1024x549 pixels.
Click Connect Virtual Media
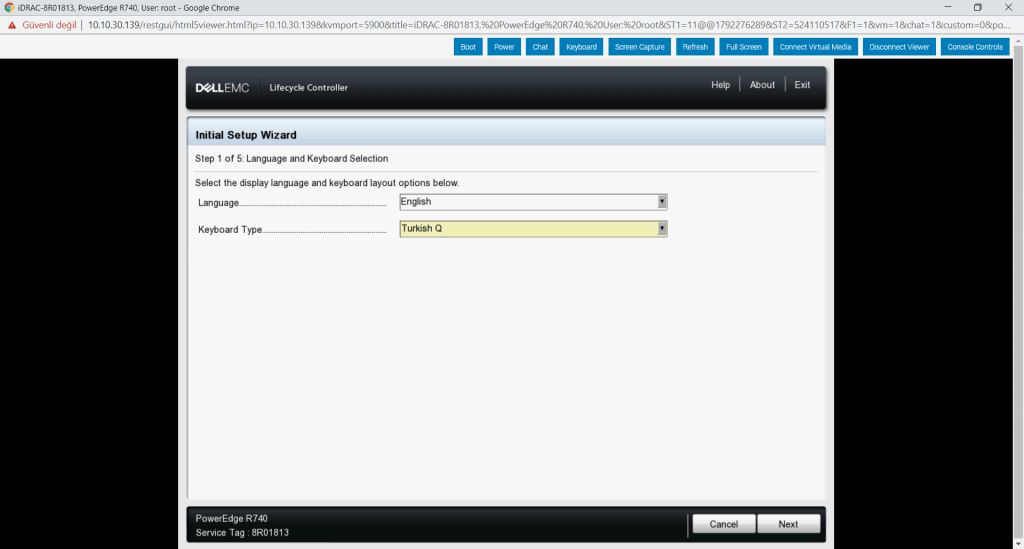pyautogui.click(x=815, y=47)
